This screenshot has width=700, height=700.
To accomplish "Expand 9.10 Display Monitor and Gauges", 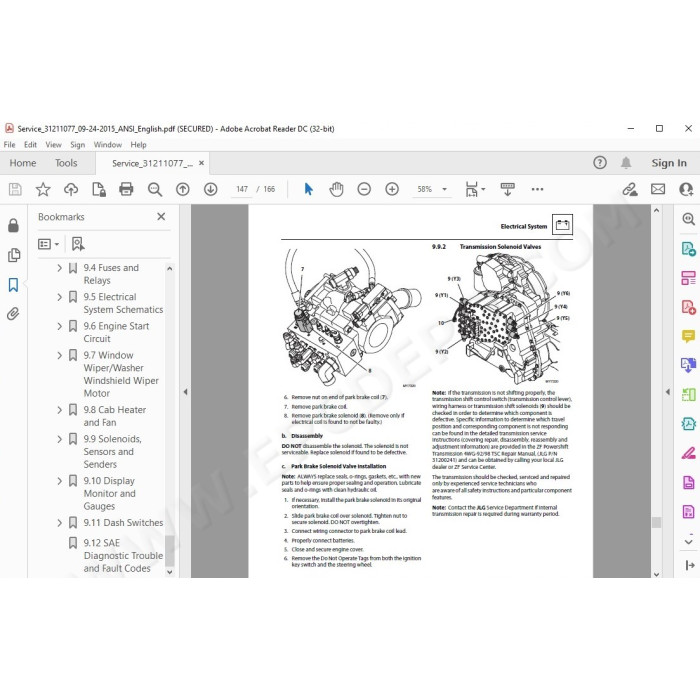I will pos(59,481).
